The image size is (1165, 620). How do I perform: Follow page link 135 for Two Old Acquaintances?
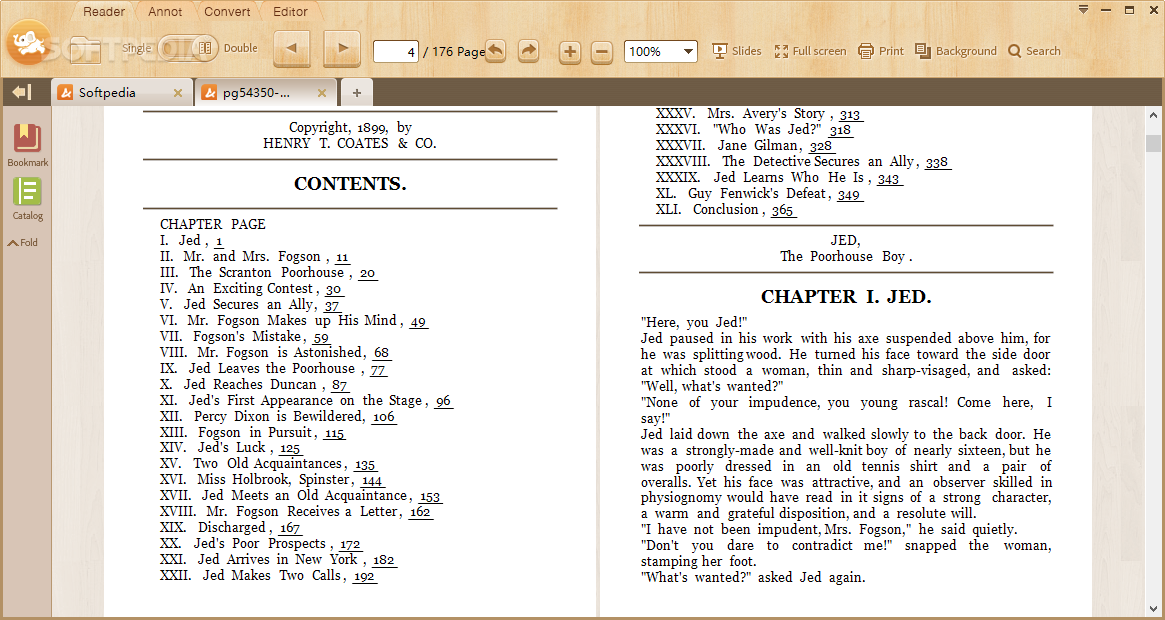tap(365, 465)
